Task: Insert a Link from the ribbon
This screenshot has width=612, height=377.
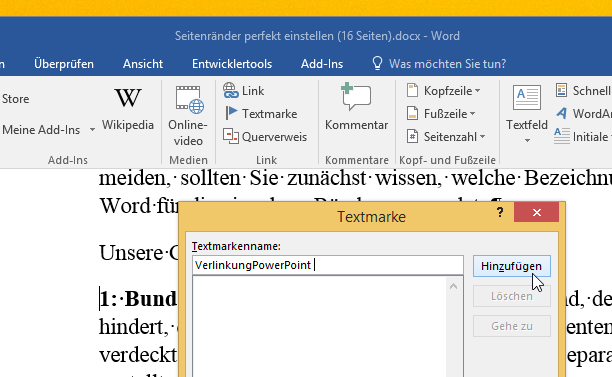Action: 244,91
